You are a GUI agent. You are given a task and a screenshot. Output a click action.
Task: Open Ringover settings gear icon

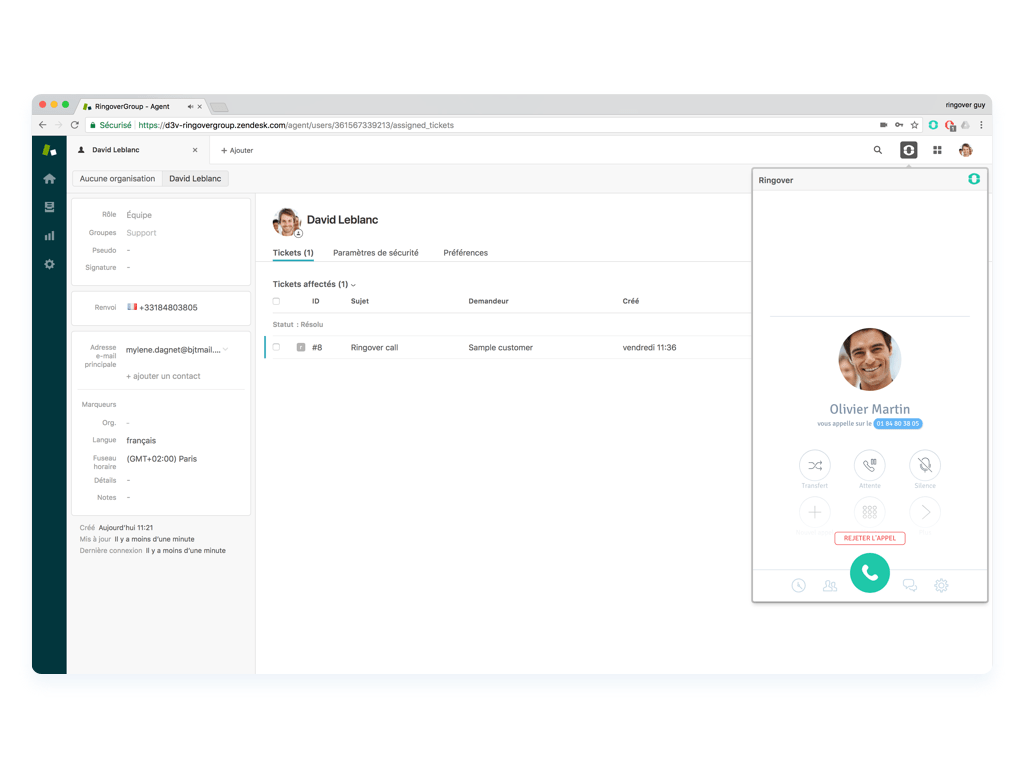pos(941,585)
